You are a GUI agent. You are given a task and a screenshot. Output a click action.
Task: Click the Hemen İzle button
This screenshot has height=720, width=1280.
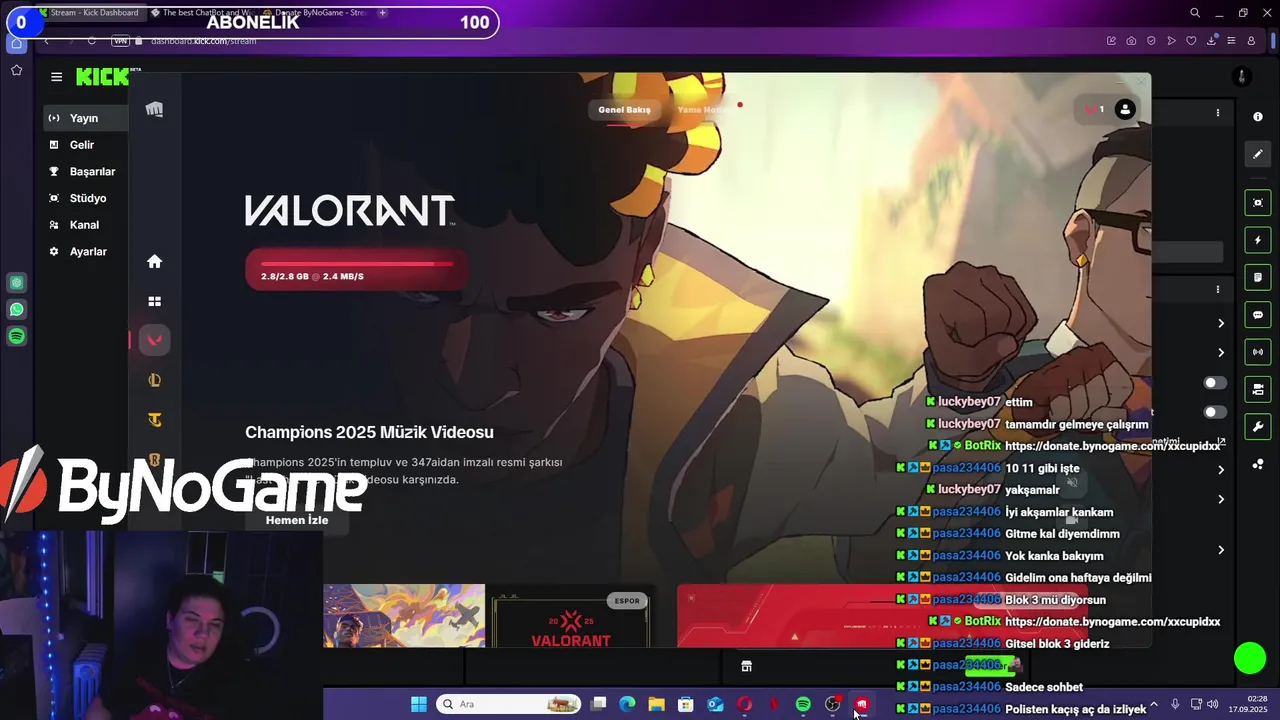(297, 520)
